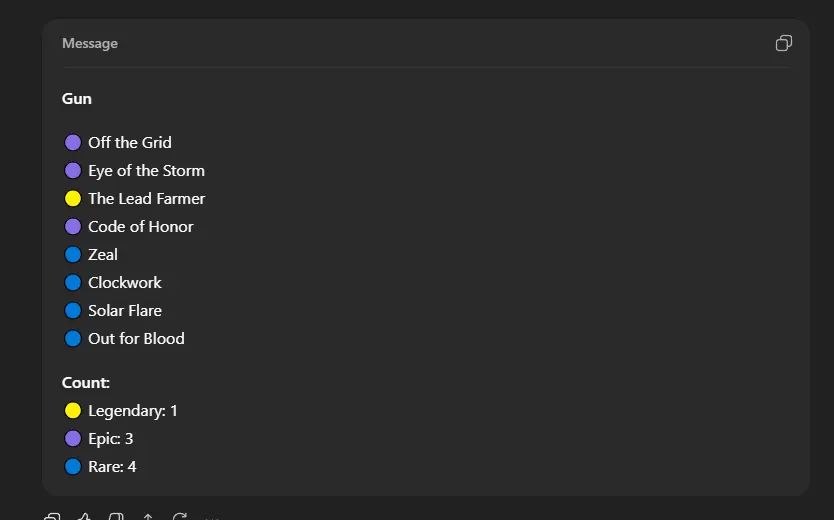Click the yellow circle next to Legendary count

73,411
